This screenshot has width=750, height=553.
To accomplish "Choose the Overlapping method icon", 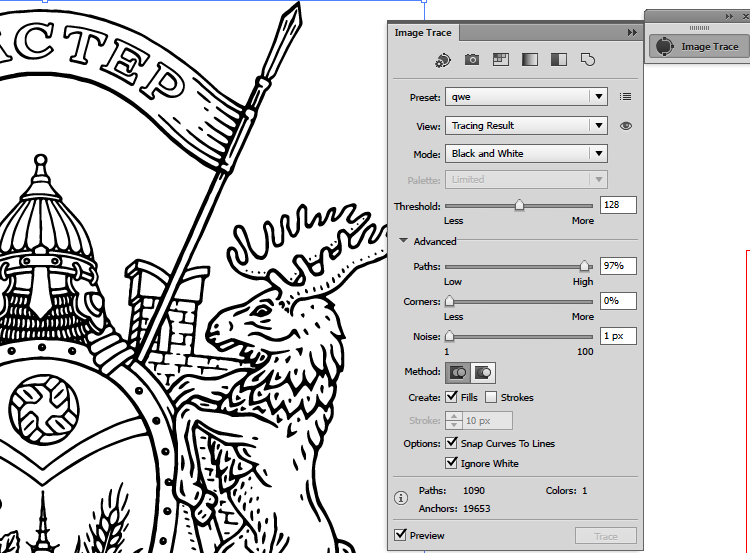I will pyautogui.click(x=484, y=372).
